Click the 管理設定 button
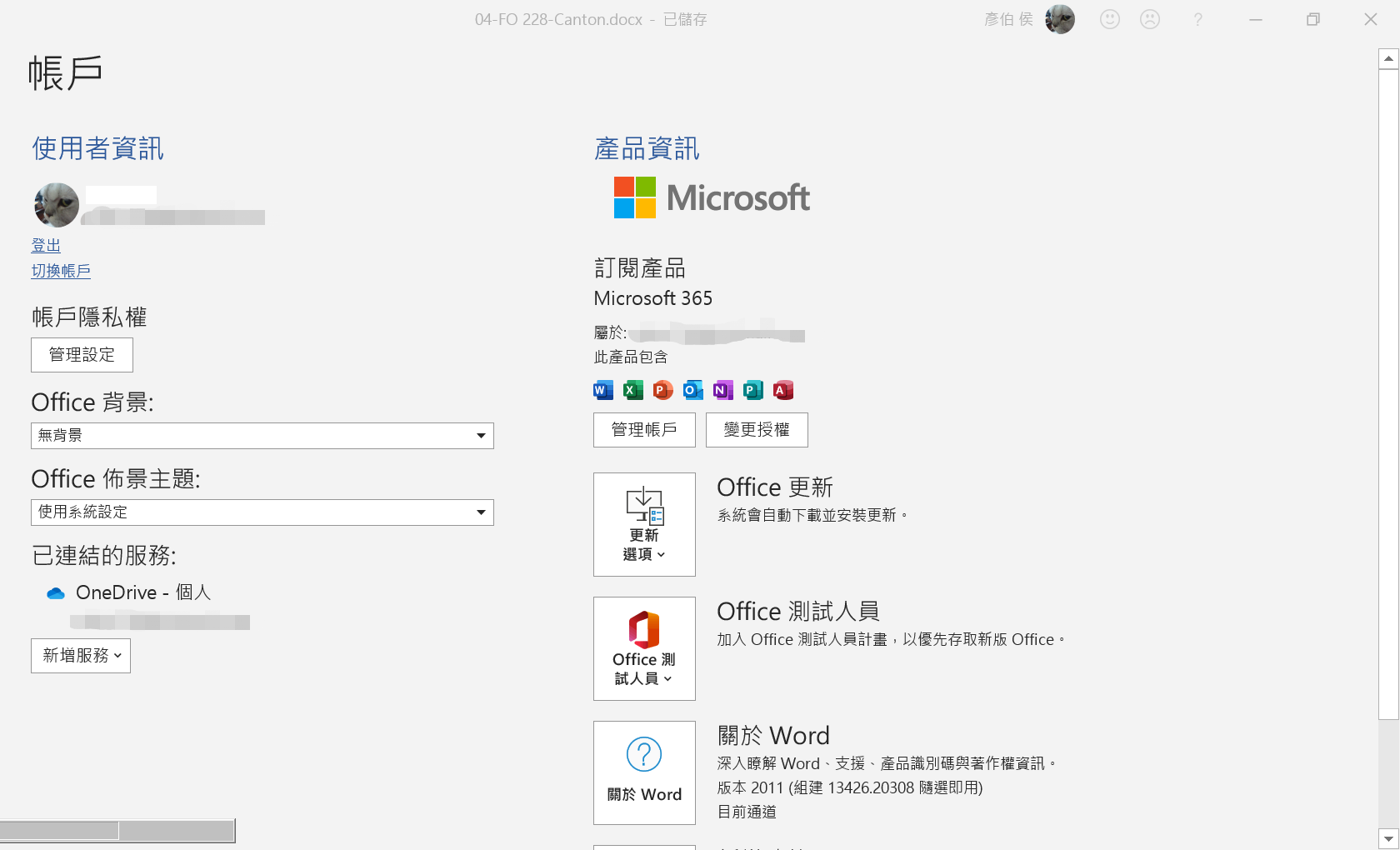This screenshot has height=850, width=1400. pyautogui.click(x=82, y=355)
